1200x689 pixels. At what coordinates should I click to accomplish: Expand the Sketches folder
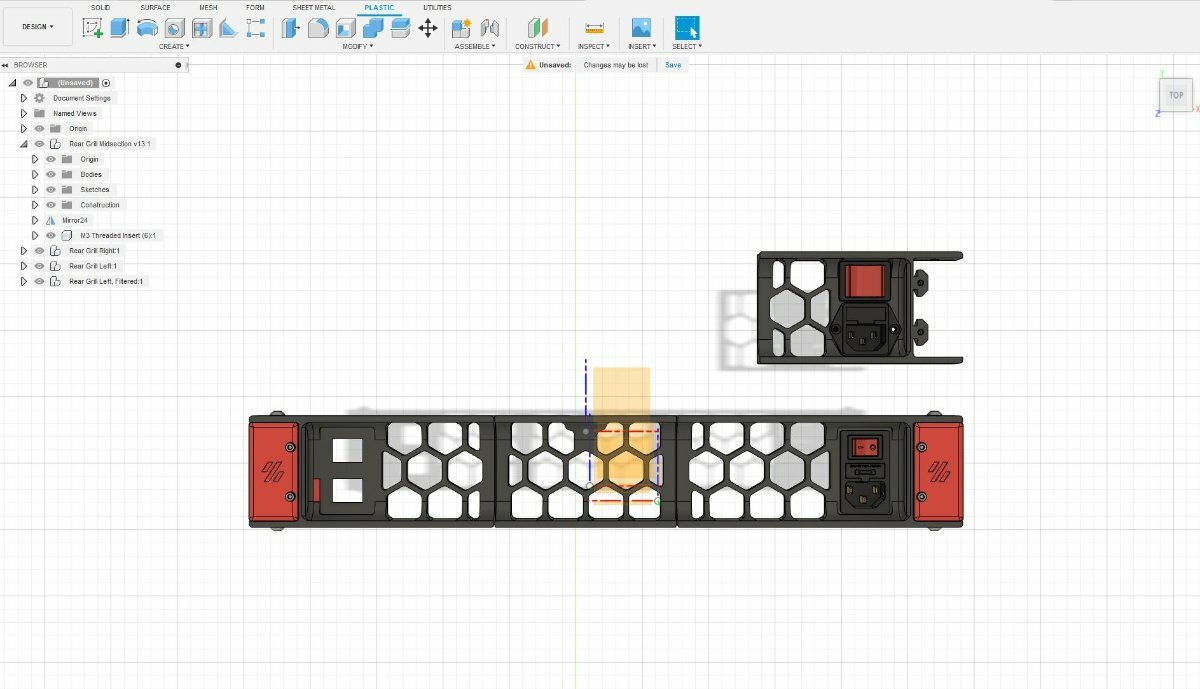point(35,189)
